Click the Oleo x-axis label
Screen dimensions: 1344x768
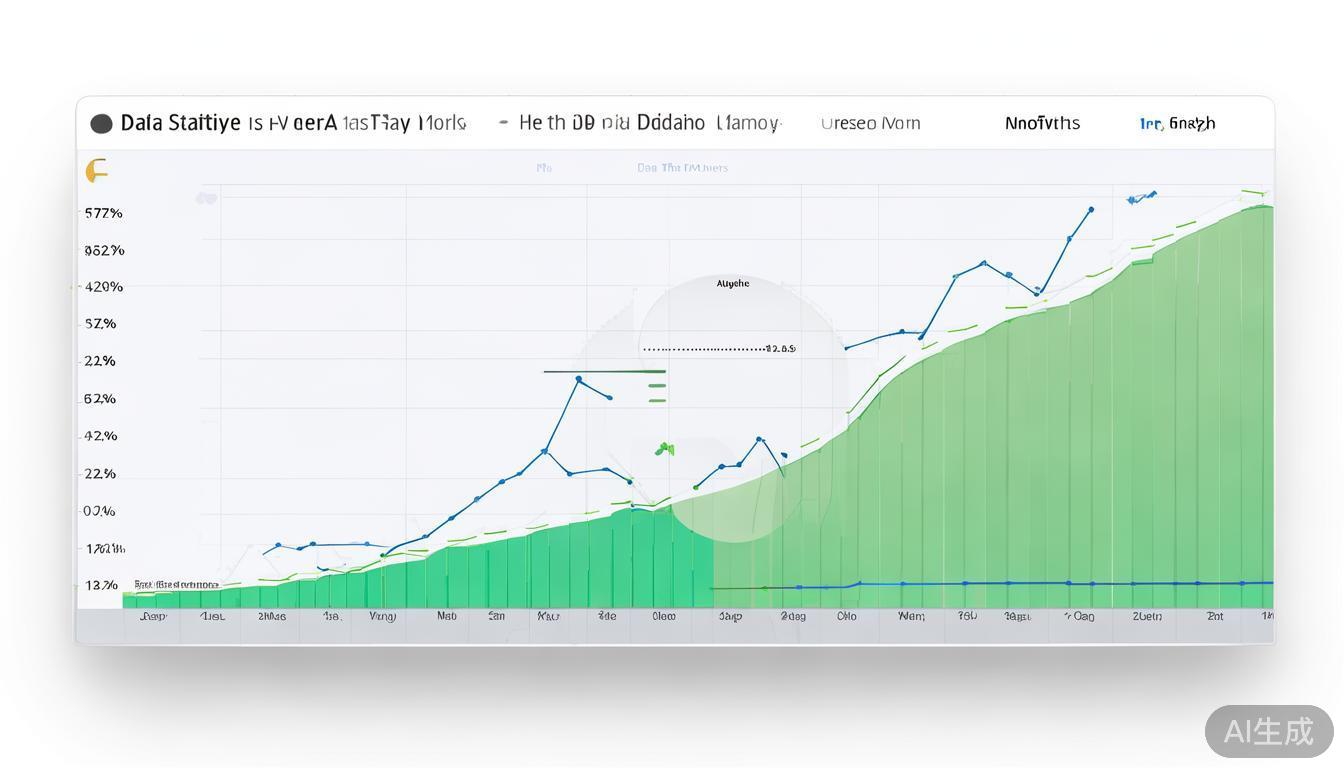pyautogui.click(x=664, y=616)
